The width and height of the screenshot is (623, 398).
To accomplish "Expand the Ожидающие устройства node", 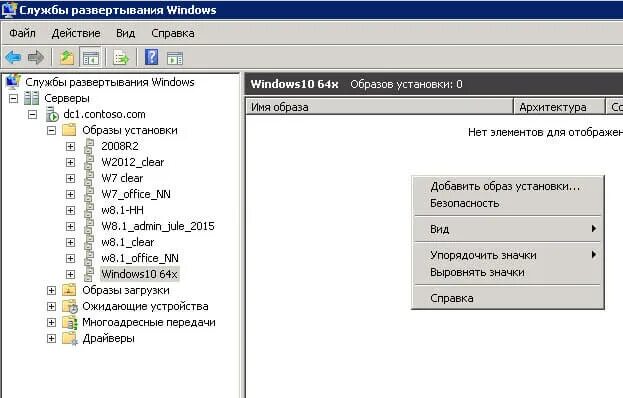I will tap(52, 306).
